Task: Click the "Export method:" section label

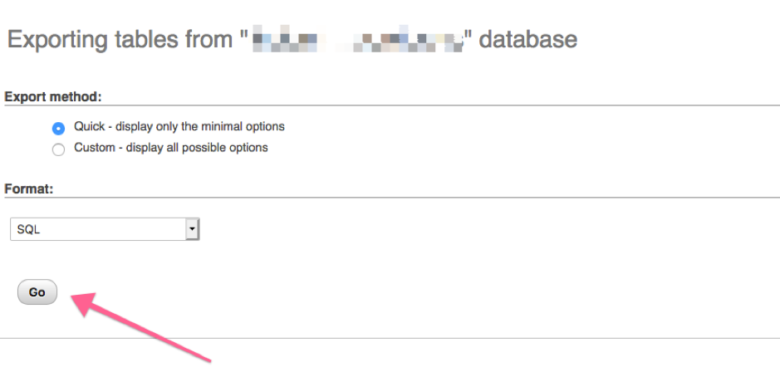Action: [53, 96]
